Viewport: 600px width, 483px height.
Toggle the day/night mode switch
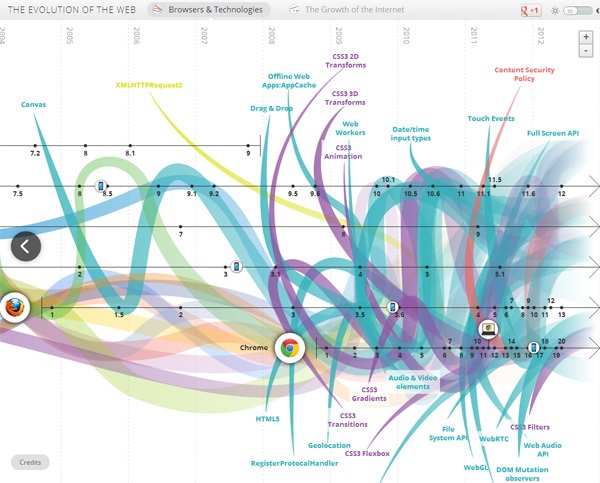[x=577, y=11]
